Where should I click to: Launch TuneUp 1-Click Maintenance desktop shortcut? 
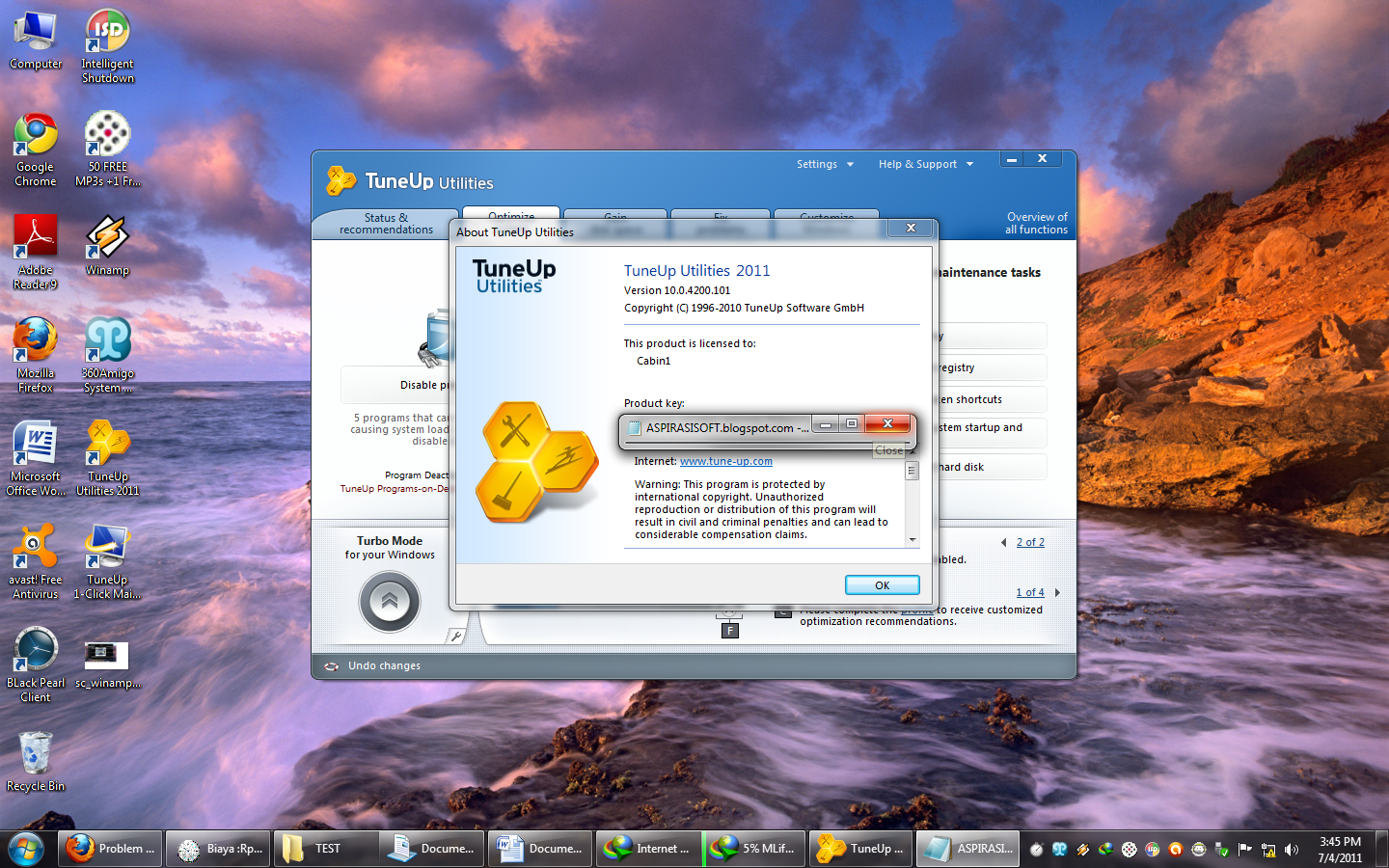pyautogui.click(x=107, y=562)
